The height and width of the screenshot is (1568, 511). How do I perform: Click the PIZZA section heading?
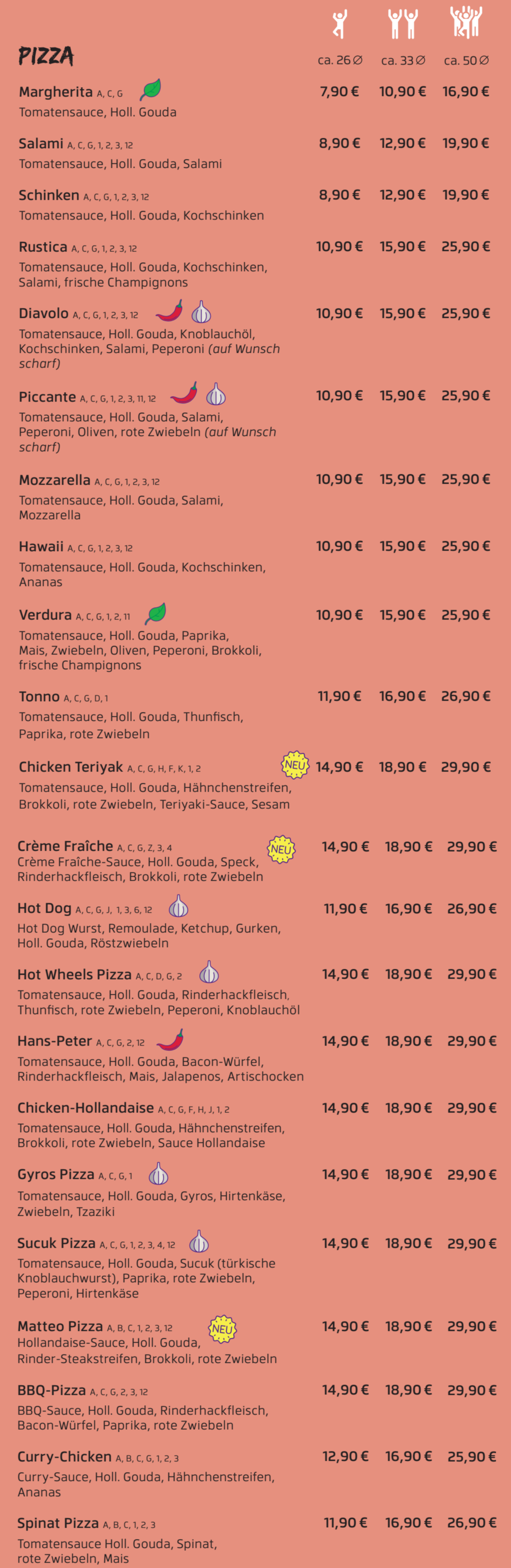point(46,57)
